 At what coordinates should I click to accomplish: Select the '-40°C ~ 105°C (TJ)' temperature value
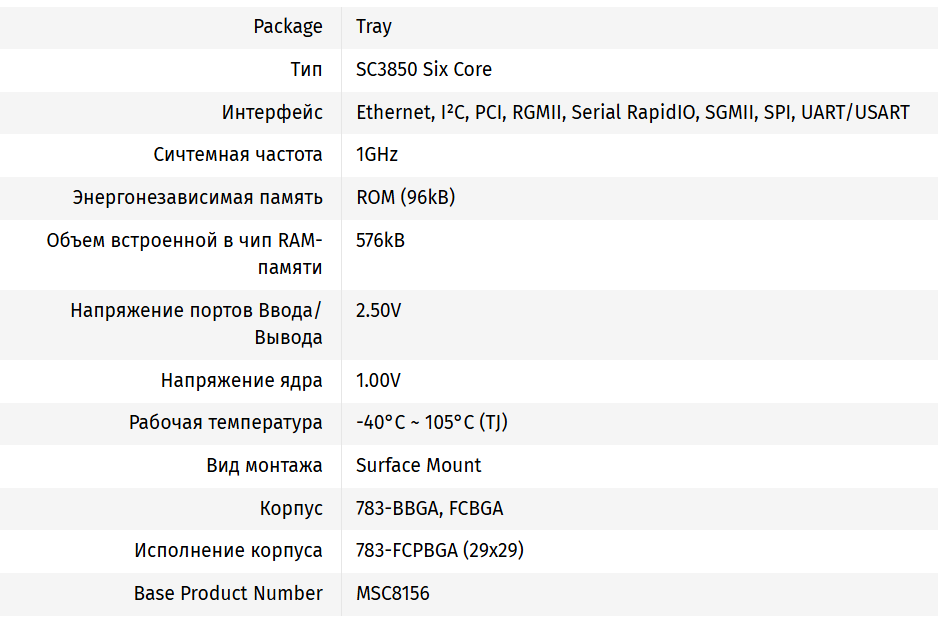432,423
